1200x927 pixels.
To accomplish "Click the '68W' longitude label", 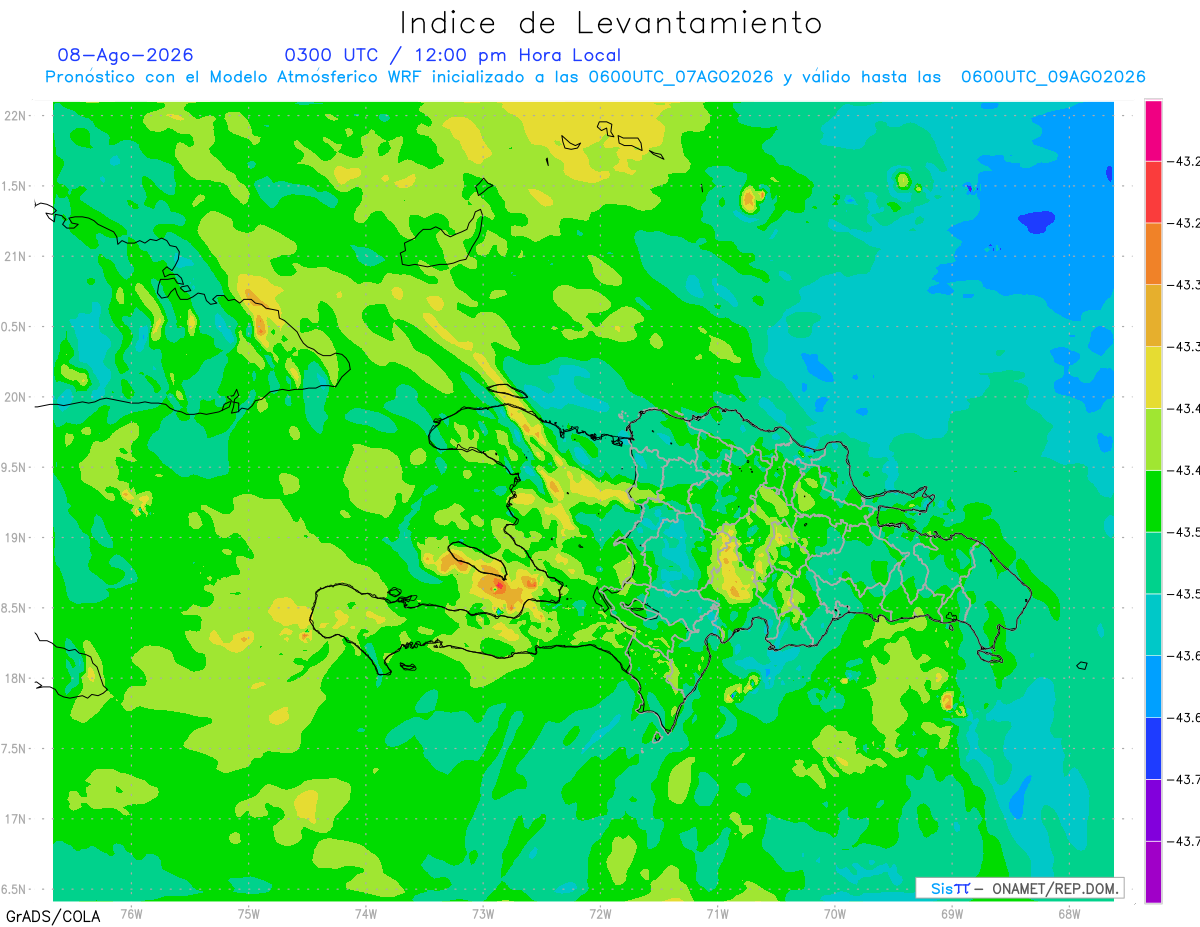I will 1068,913.
